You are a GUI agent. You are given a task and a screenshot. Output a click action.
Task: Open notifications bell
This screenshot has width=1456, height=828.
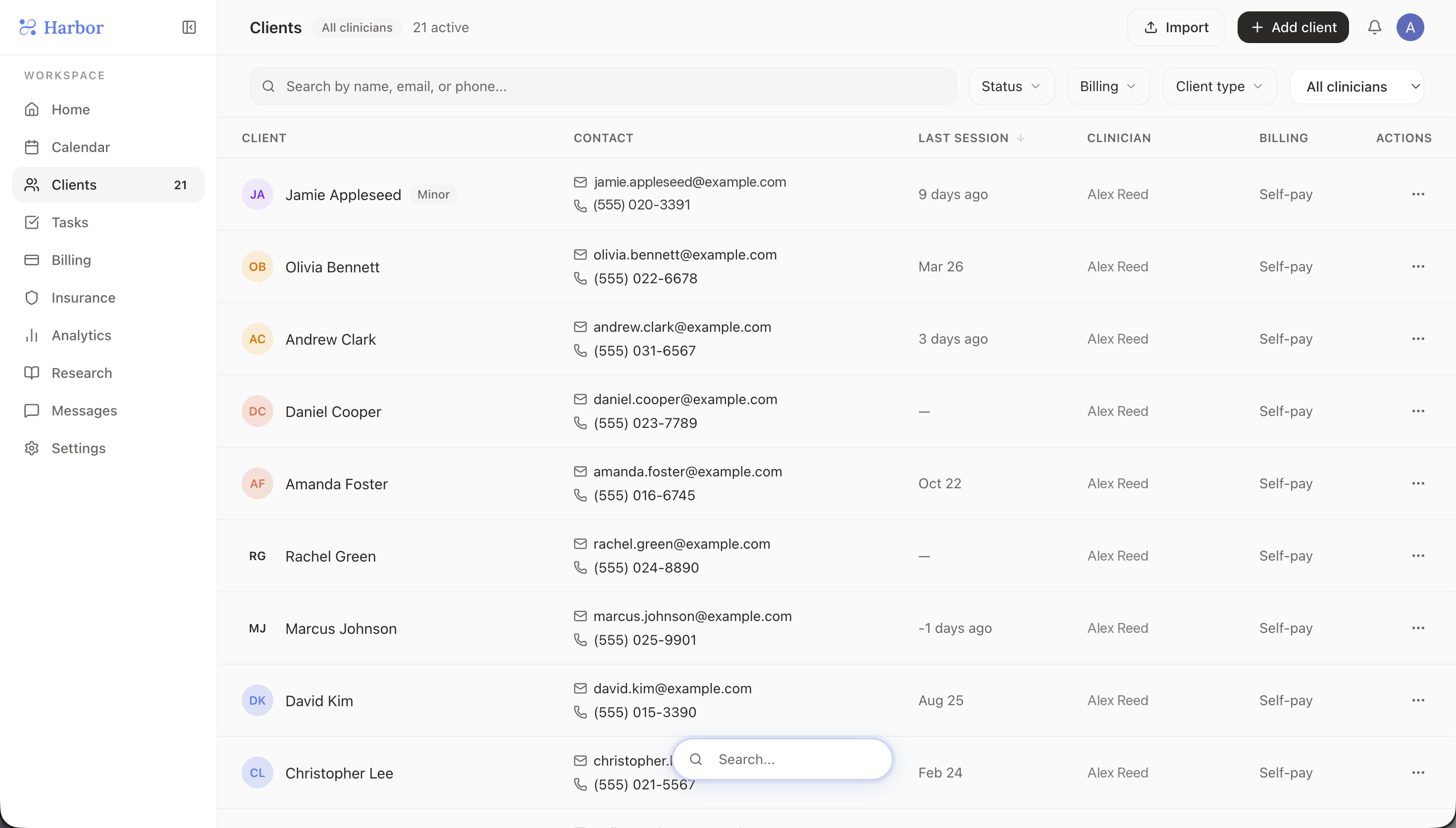(x=1374, y=27)
